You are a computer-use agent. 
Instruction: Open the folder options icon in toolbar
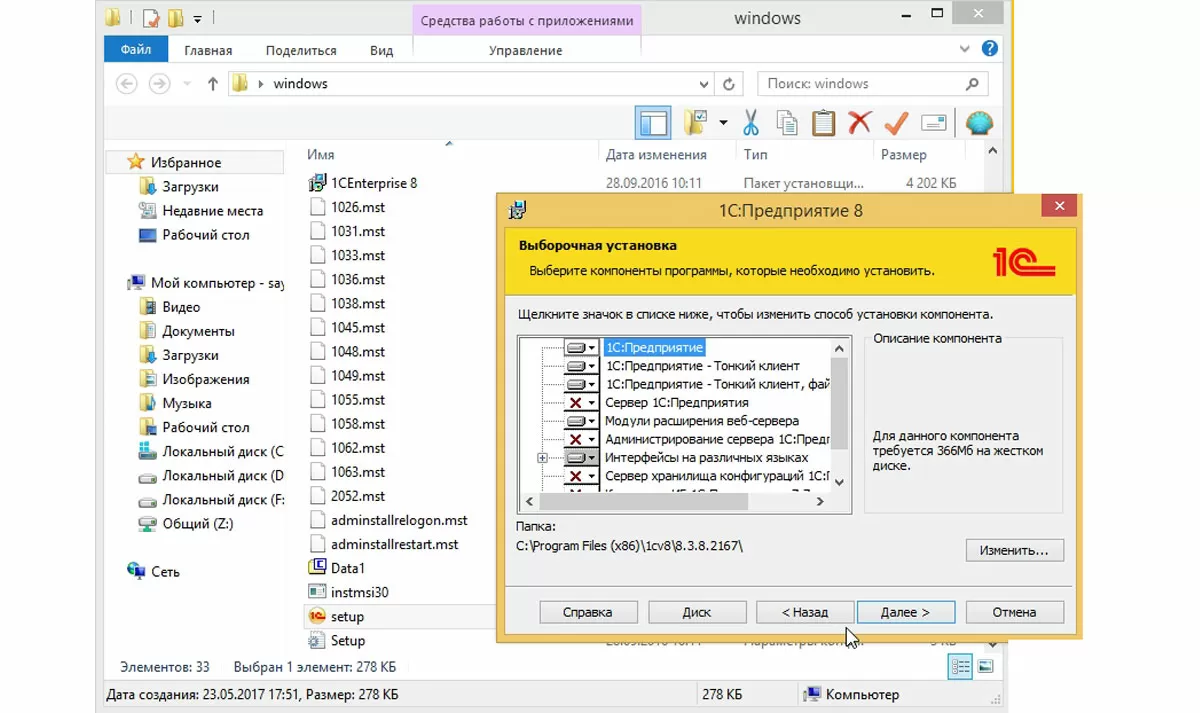(x=696, y=123)
